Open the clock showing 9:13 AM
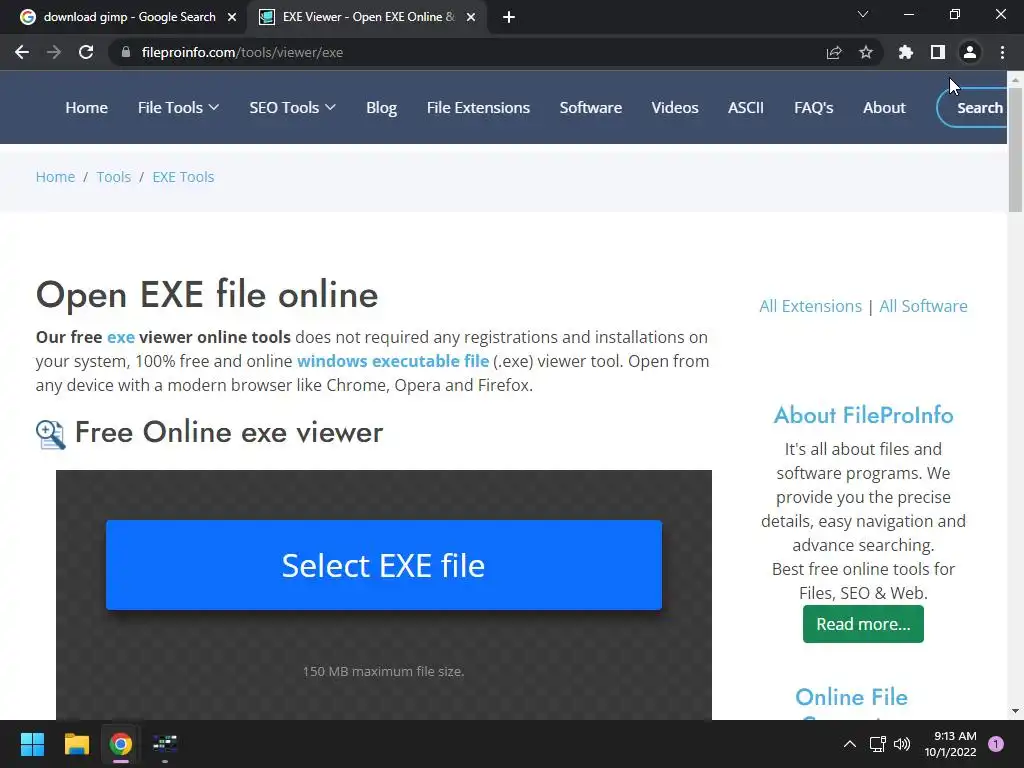1024x768 pixels. (950, 744)
